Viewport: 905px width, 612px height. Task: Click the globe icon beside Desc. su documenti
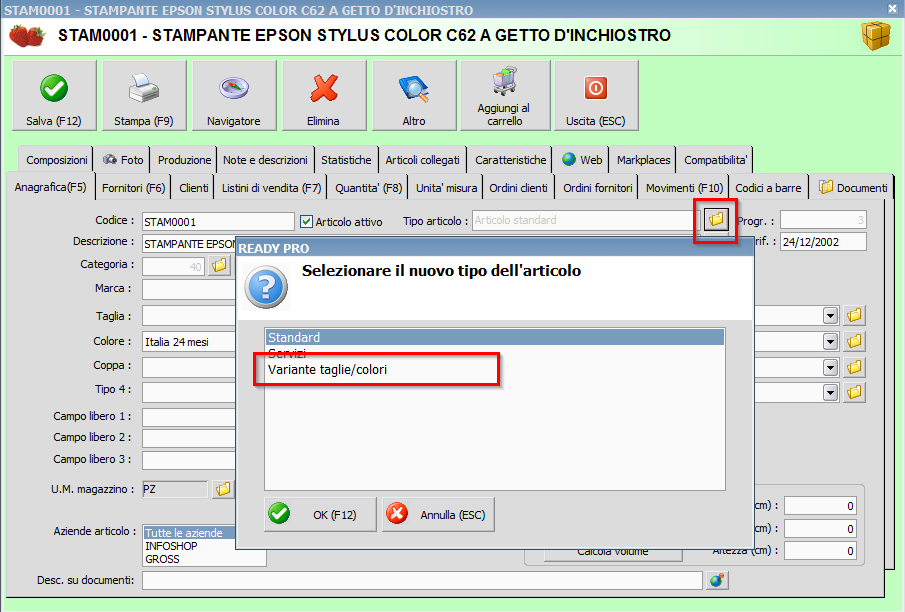coord(717,580)
